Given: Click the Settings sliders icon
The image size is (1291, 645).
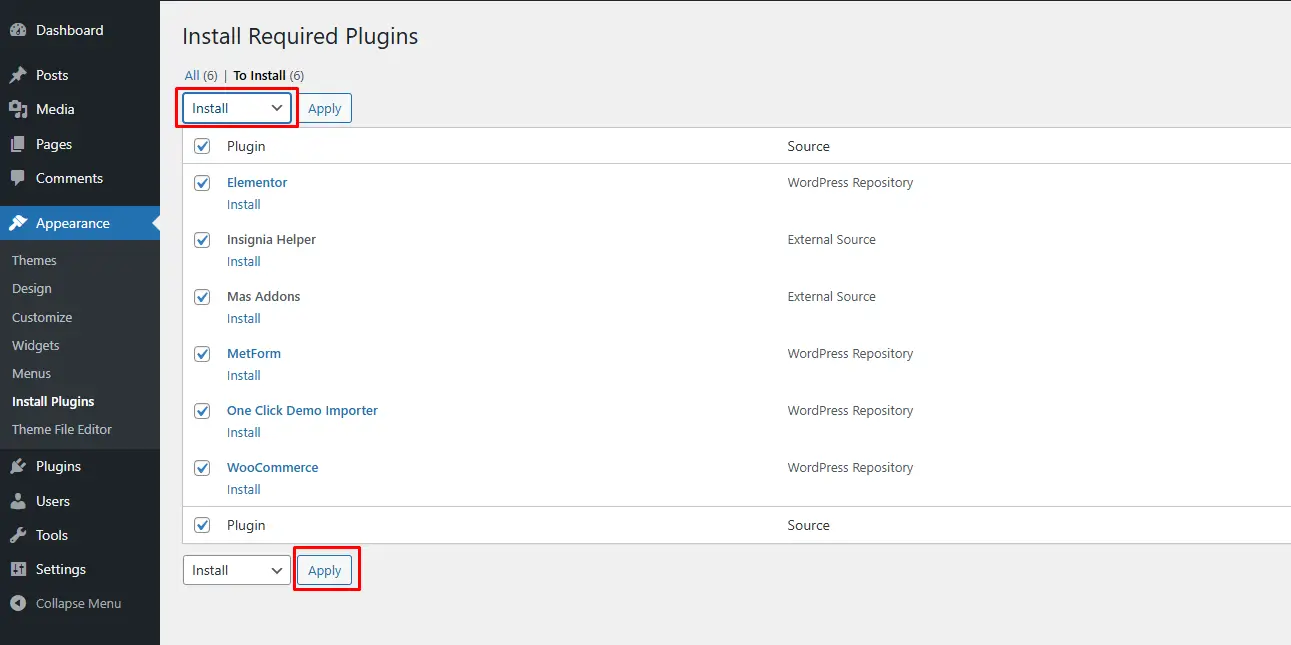Looking at the screenshot, I should 18,569.
